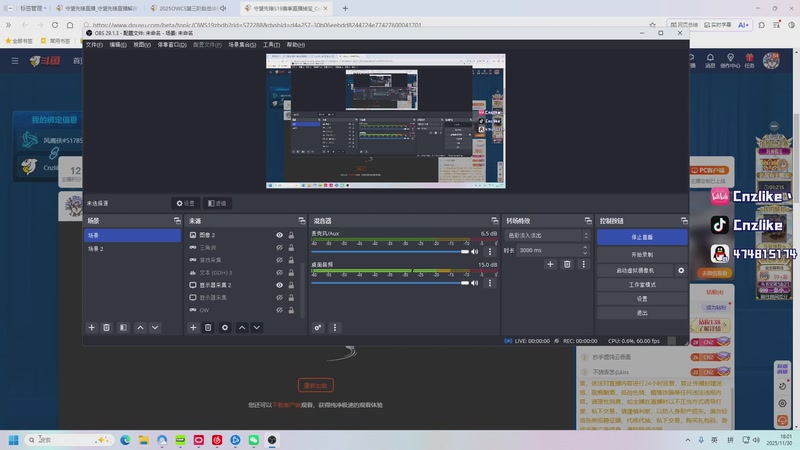Open scene filters icon in Scenes panel
The width and height of the screenshot is (800, 450).
[x=123, y=328]
